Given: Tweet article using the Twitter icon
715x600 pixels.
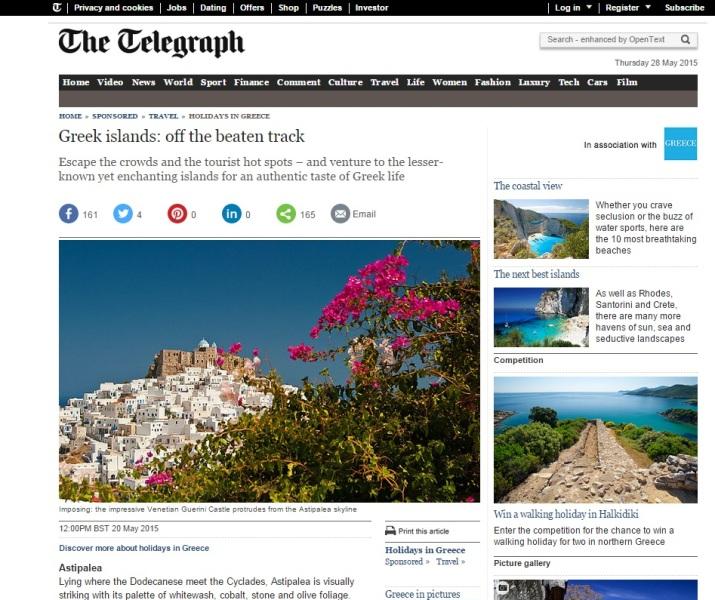Looking at the screenshot, I should tap(123, 214).
